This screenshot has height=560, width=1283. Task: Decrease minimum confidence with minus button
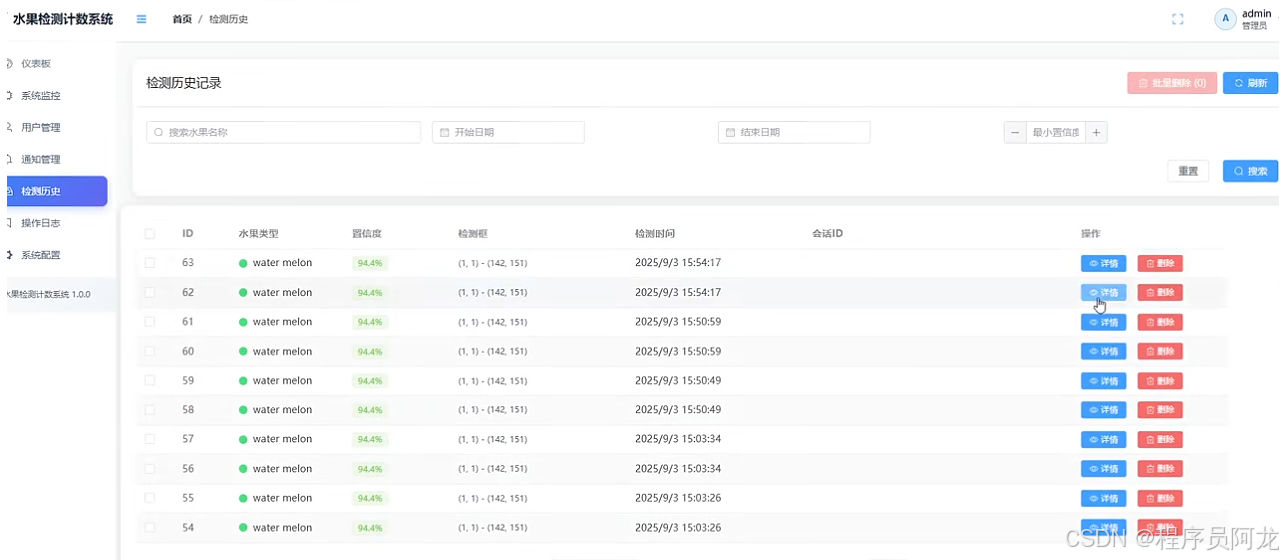[1015, 132]
